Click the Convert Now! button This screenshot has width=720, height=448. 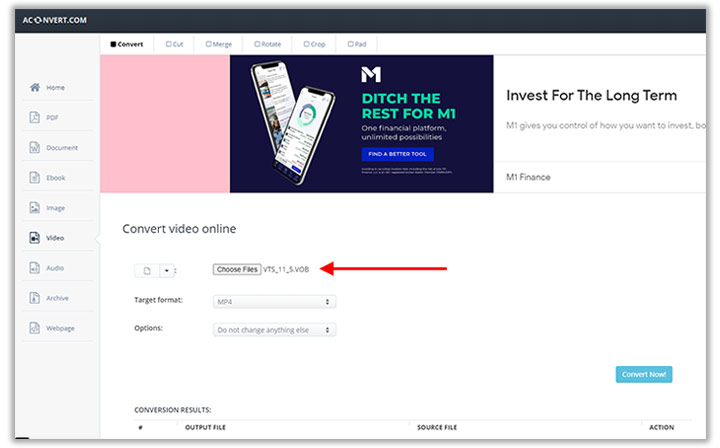(x=644, y=375)
